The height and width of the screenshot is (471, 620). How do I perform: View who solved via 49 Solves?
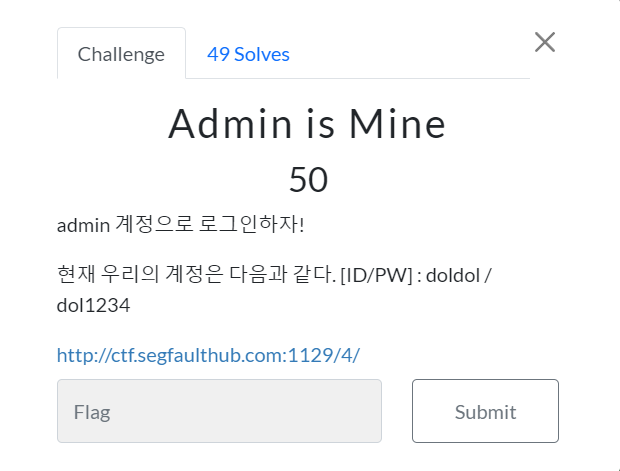pyautogui.click(x=248, y=54)
